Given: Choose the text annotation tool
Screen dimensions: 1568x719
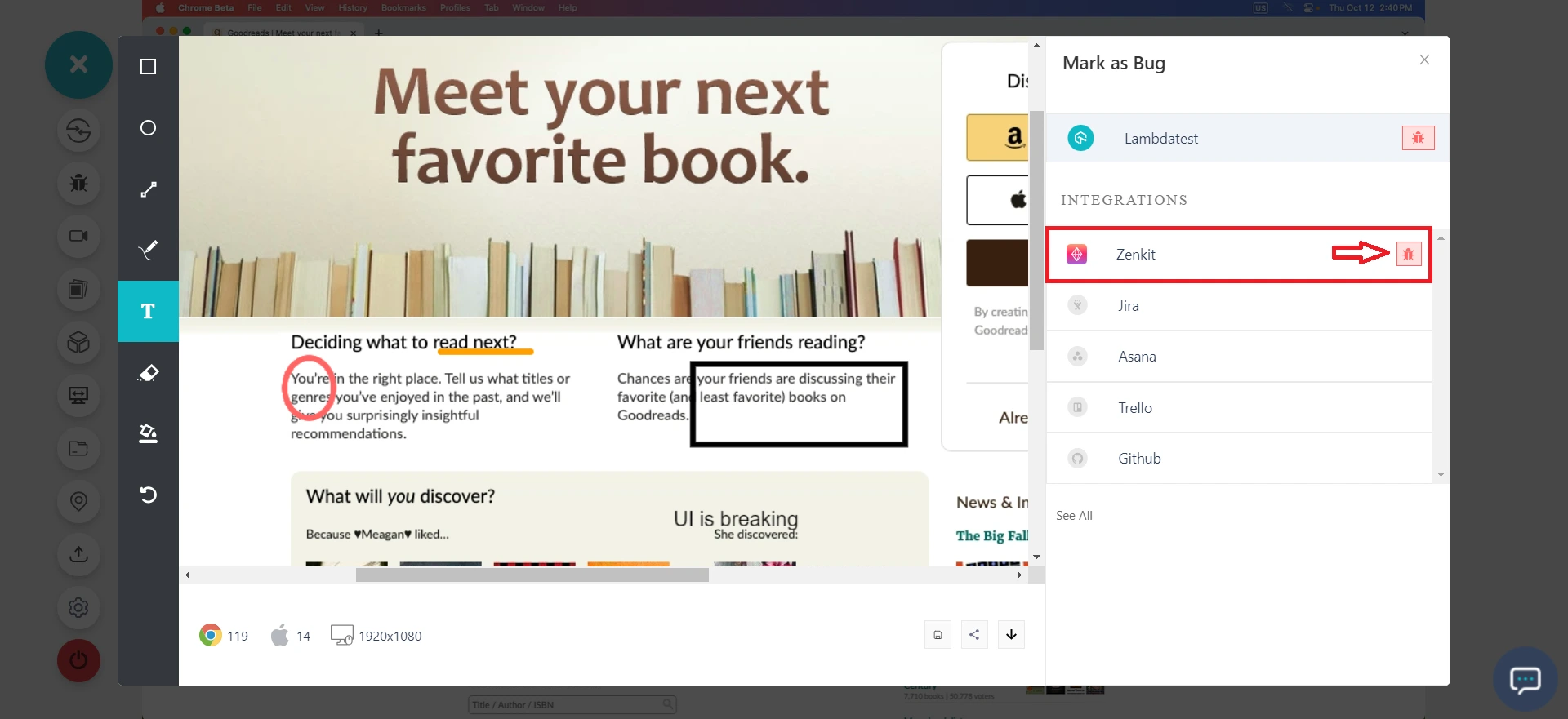Looking at the screenshot, I should [x=148, y=311].
